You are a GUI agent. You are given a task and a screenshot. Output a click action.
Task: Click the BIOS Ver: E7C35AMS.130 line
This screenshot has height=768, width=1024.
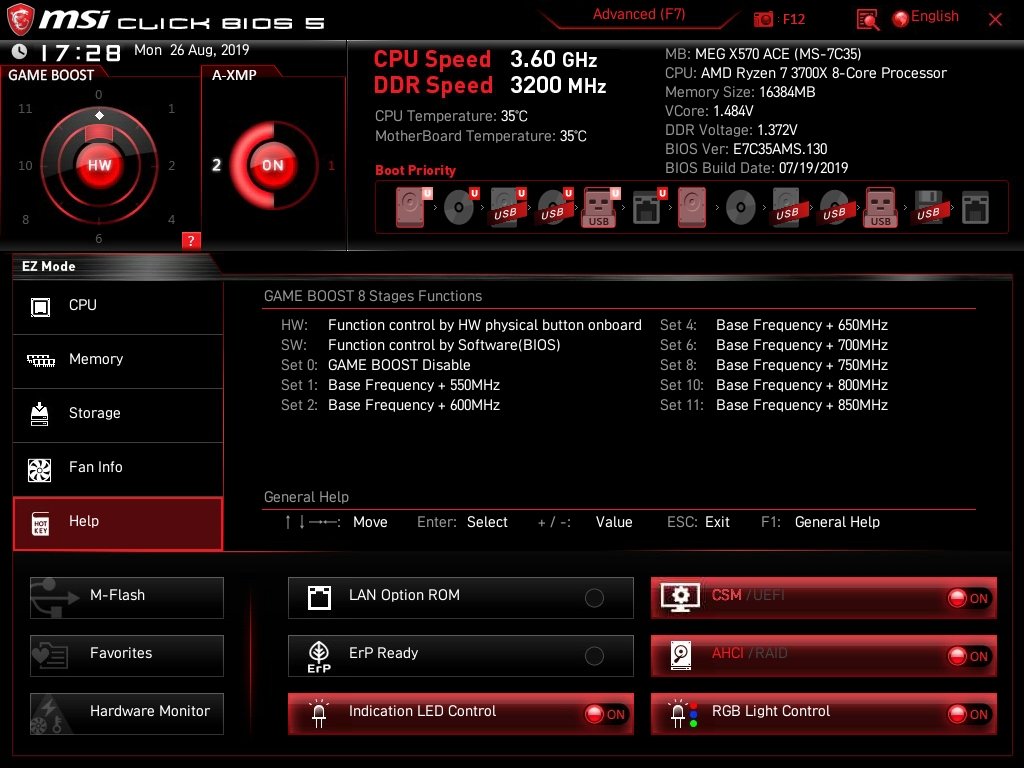point(746,149)
